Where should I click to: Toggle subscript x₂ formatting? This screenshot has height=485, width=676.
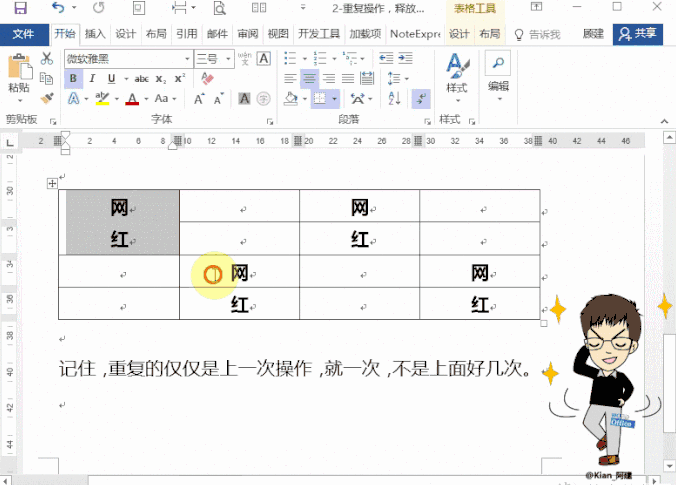click(x=160, y=79)
